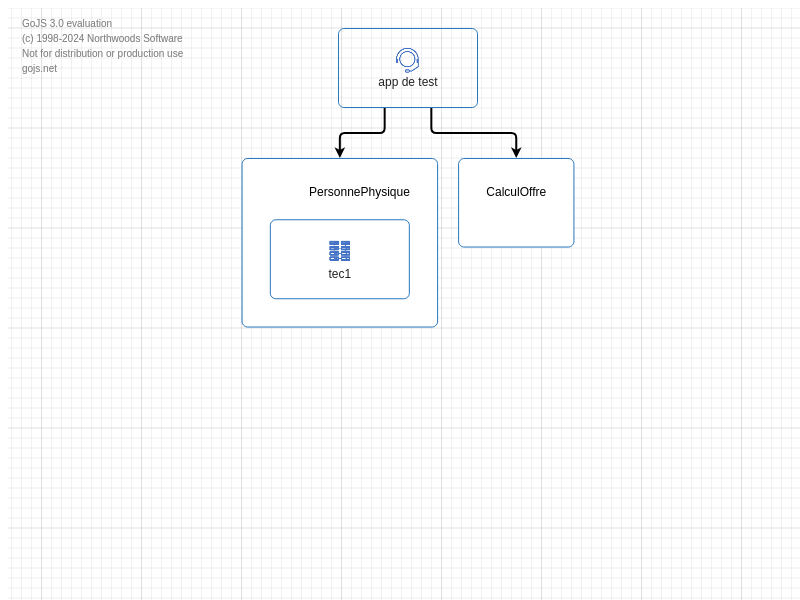
Task: Select the CalculOffre node label
Action: click(516, 192)
